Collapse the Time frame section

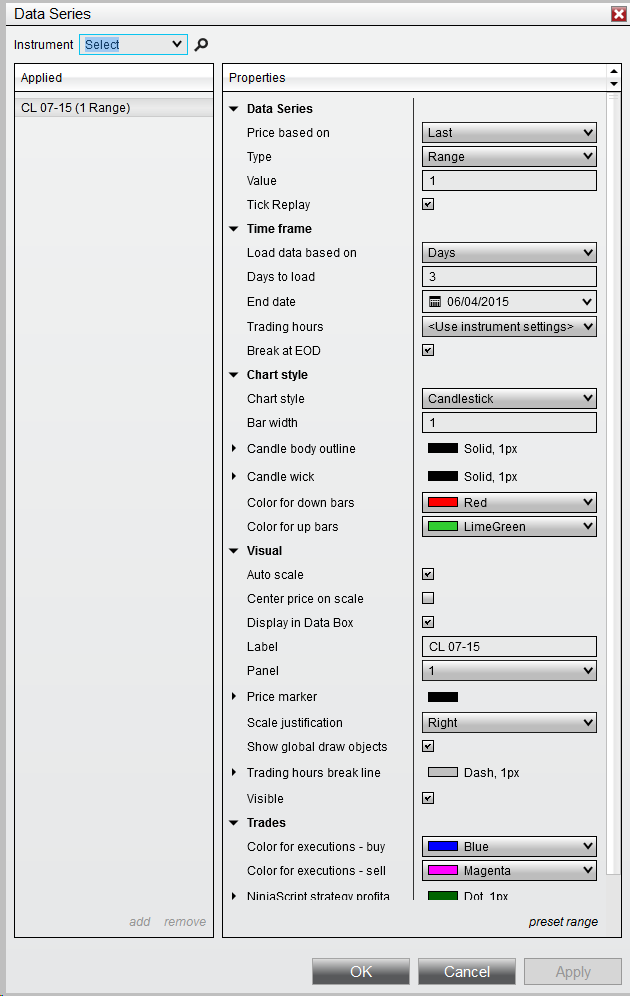[234, 229]
